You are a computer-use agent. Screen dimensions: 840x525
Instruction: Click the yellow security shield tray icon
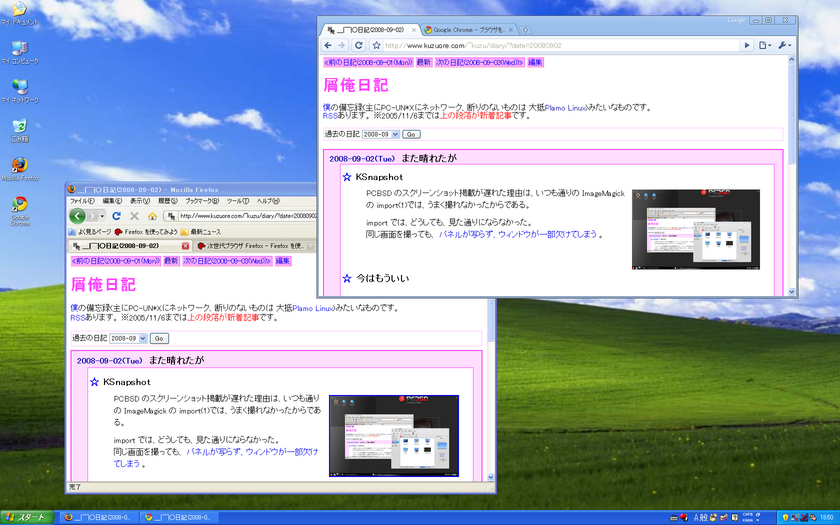pos(785,518)
